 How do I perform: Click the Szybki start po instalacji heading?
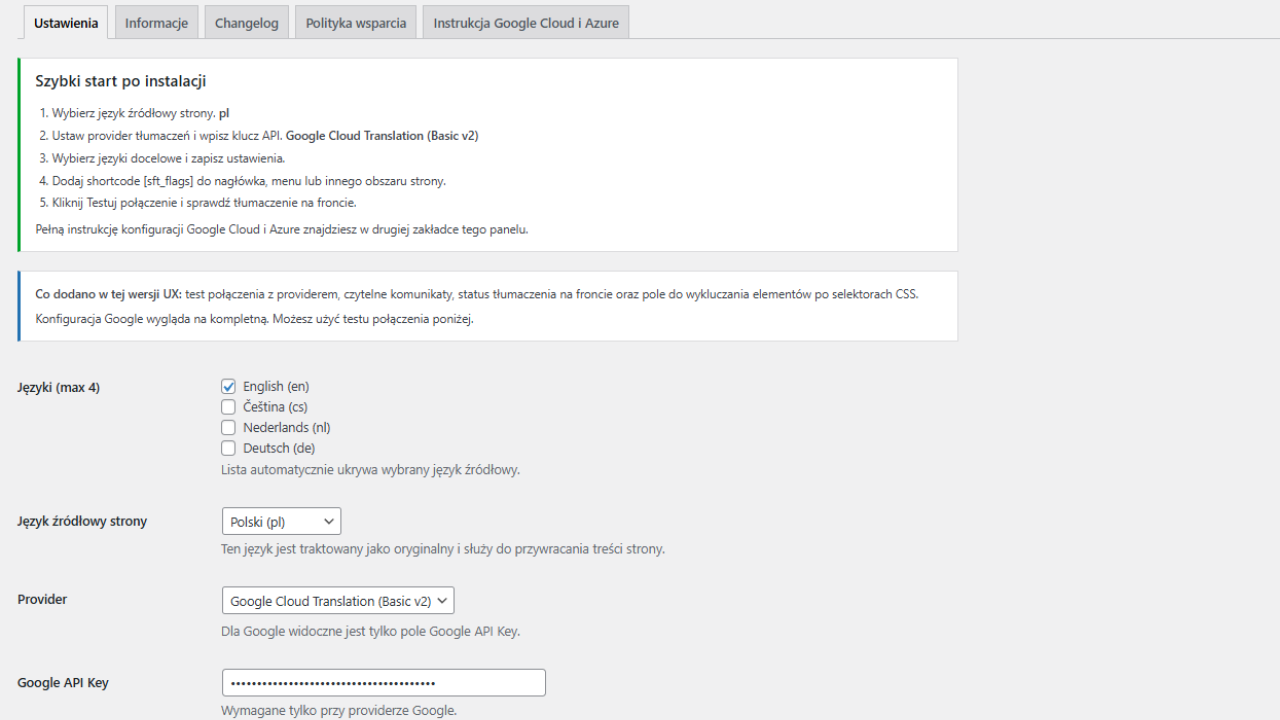point(121,81)
